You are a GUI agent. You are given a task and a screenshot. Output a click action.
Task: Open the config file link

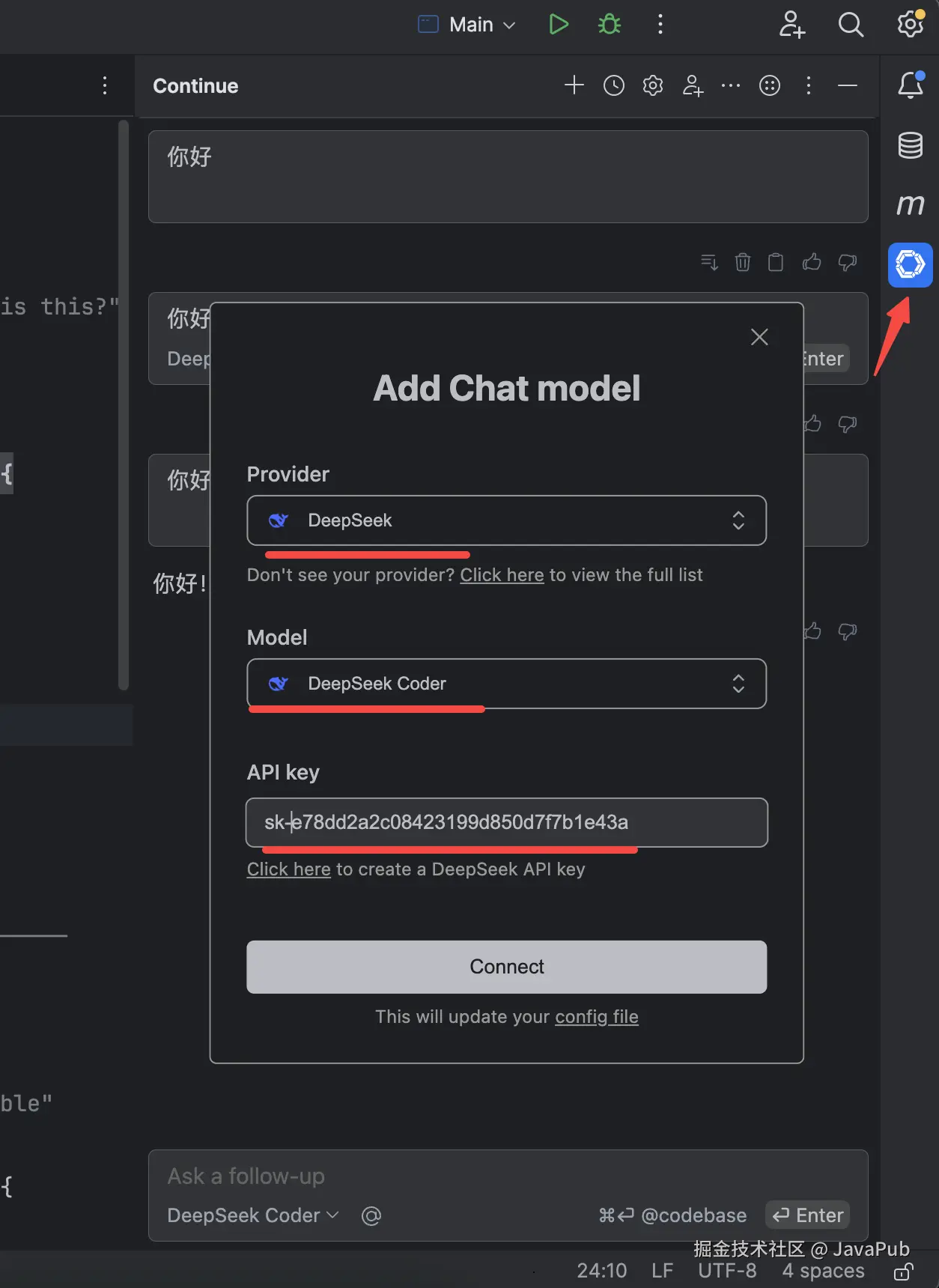point(596,1017)
